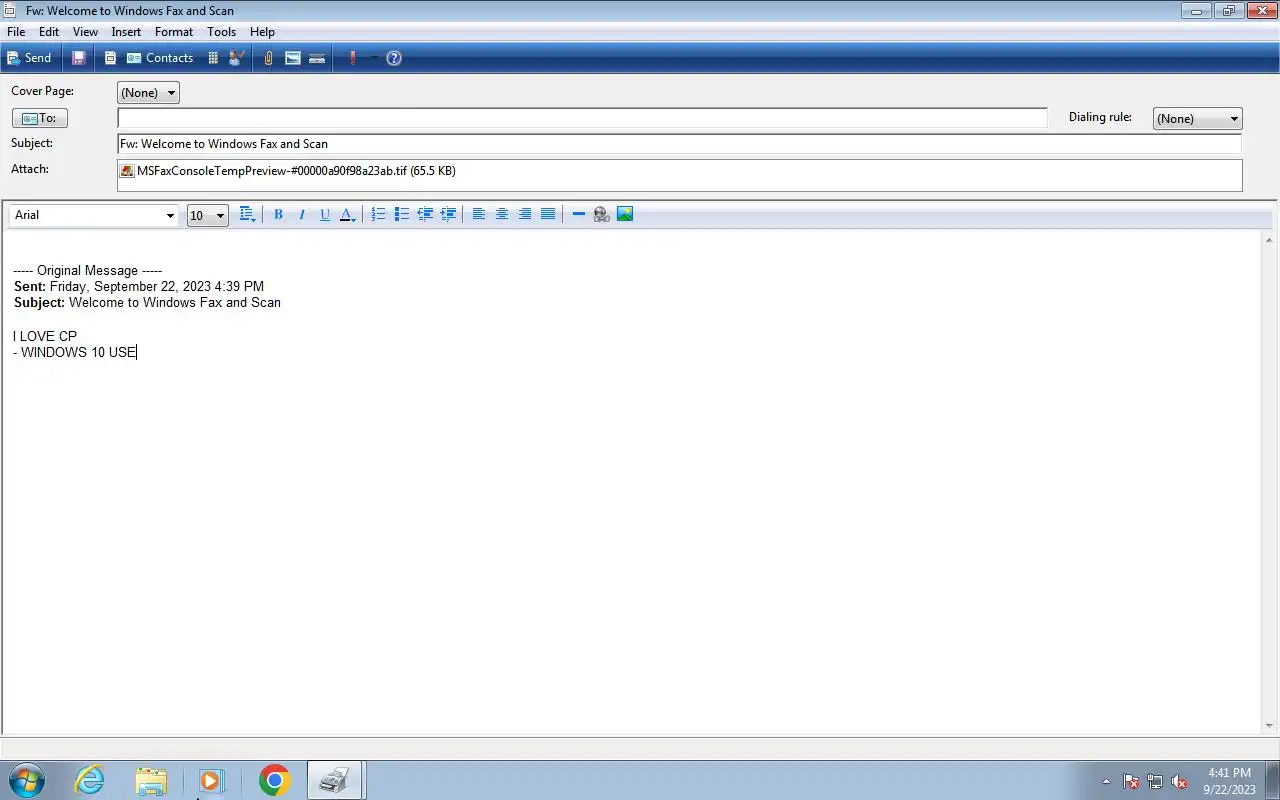Select the MSFaxConsoleTempPreview tif attachment

point(288,171)
